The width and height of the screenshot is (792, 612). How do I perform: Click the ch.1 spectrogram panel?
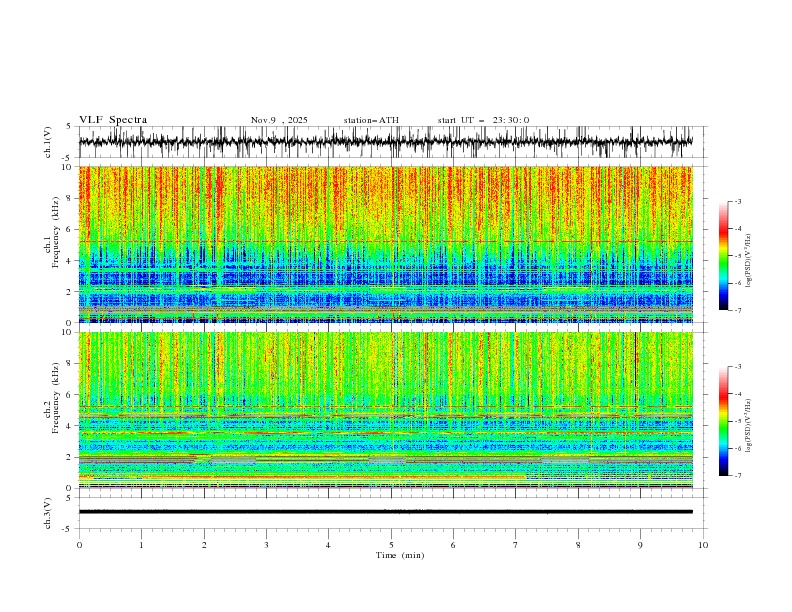(386, 244)
